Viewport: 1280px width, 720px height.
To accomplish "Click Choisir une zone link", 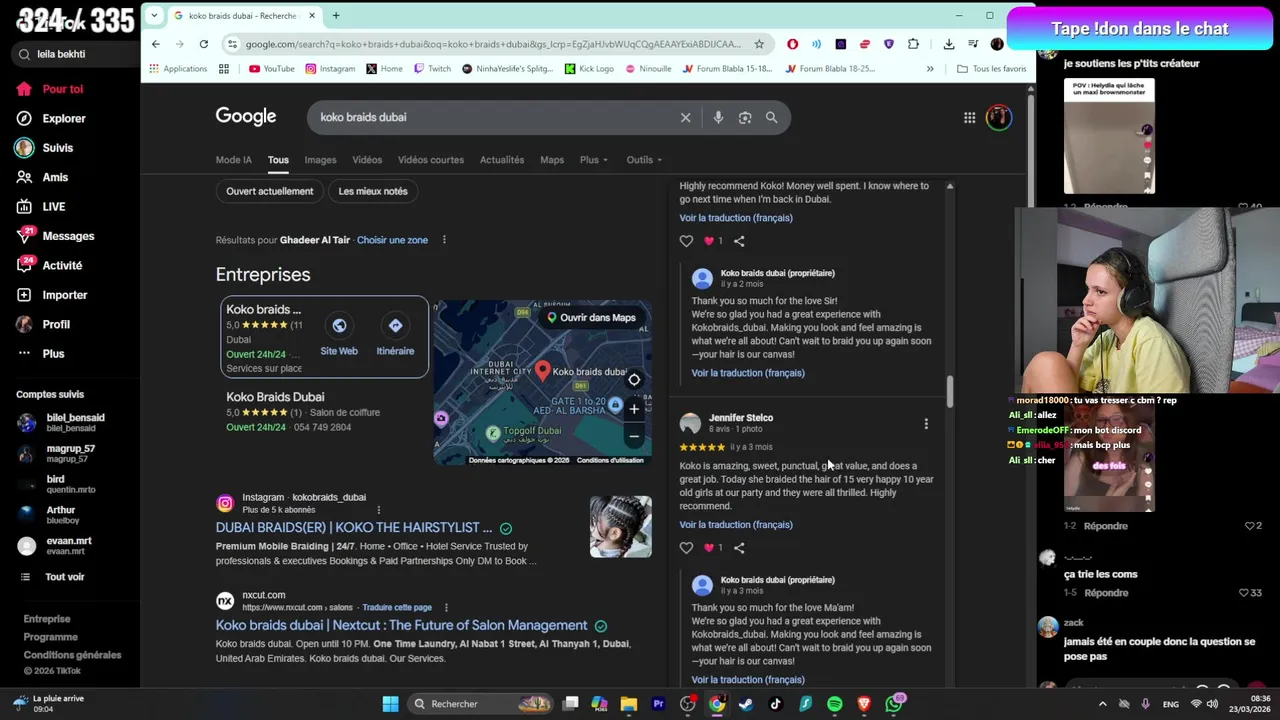I will pos(392,240).
